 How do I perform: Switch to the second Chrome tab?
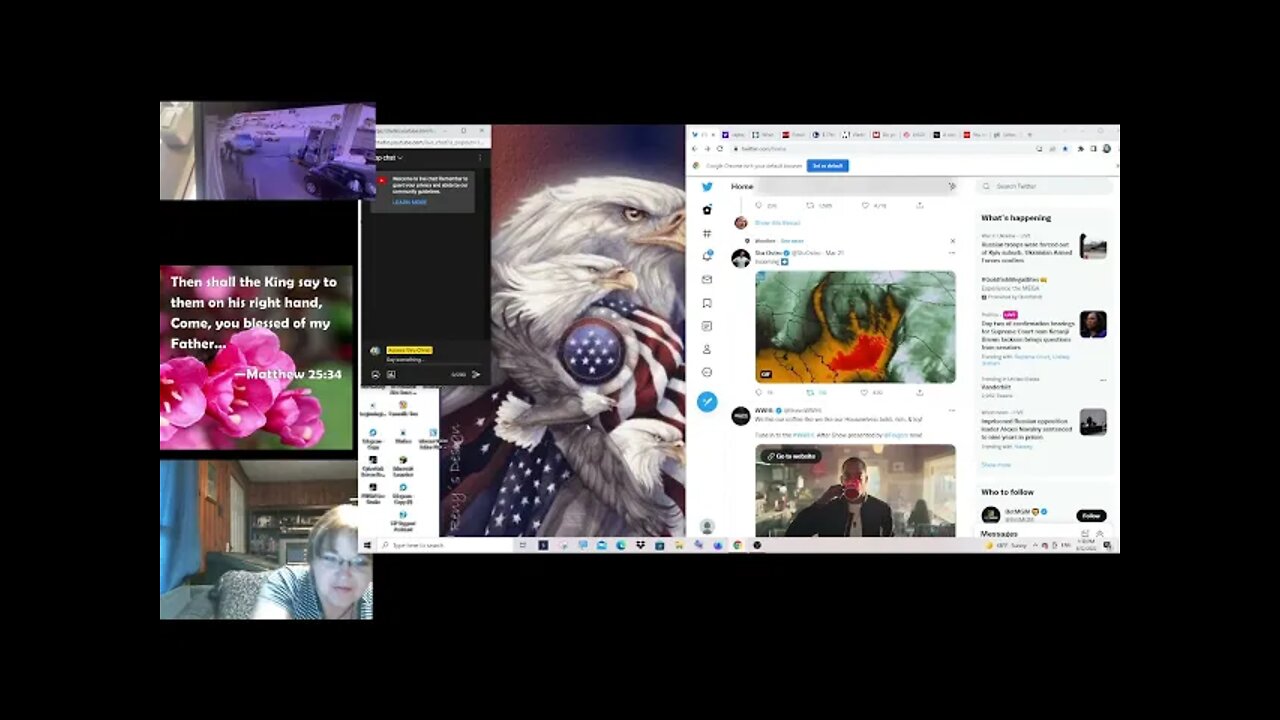pos(735,134)
